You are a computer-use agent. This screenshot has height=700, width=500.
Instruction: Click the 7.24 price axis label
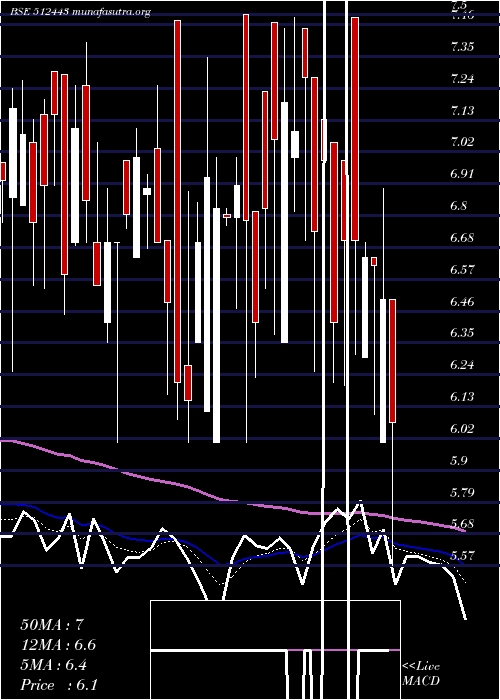click(463, 79)
